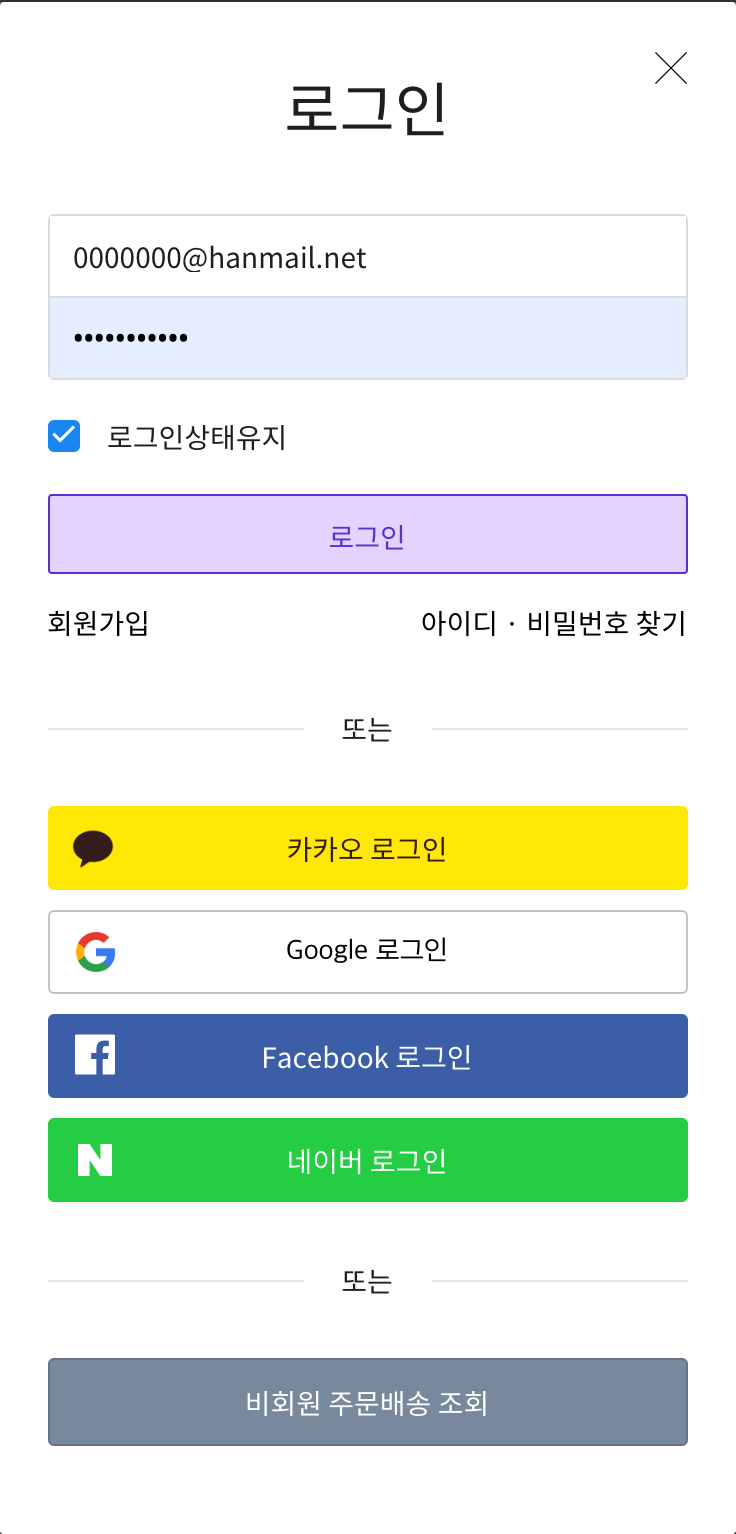The image size is (736, 1534).
Task: Close the login dialog with the X icon
Action: (671, 68)
